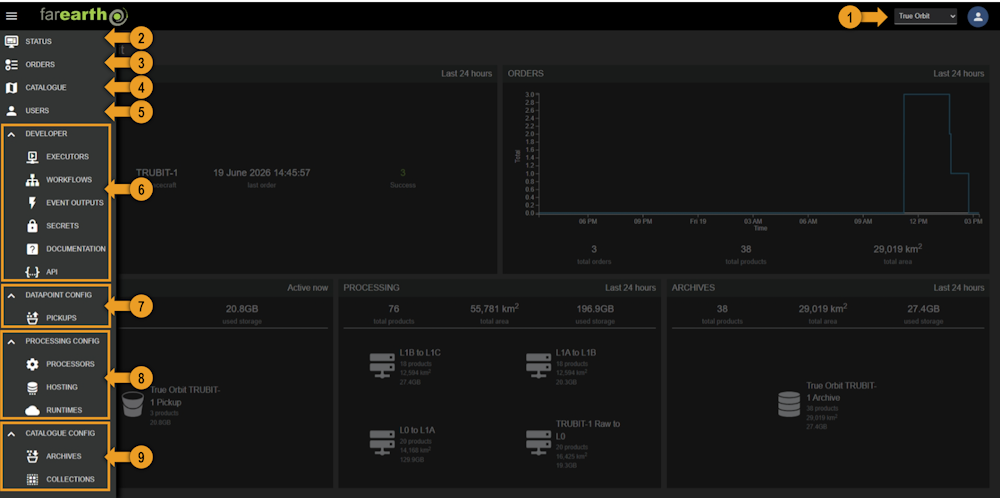
Task: Click the L1B to L1C server icon
Action: point(382,365)
